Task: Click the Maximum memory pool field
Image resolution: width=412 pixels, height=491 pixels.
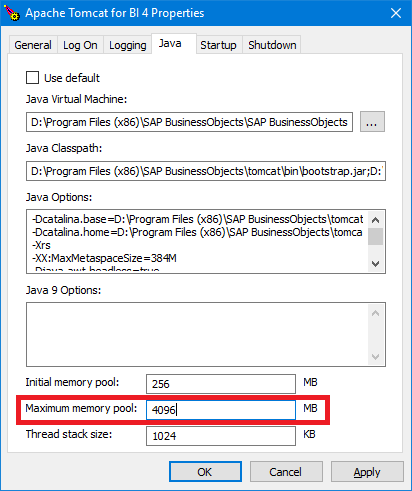Action: point(221,410)
